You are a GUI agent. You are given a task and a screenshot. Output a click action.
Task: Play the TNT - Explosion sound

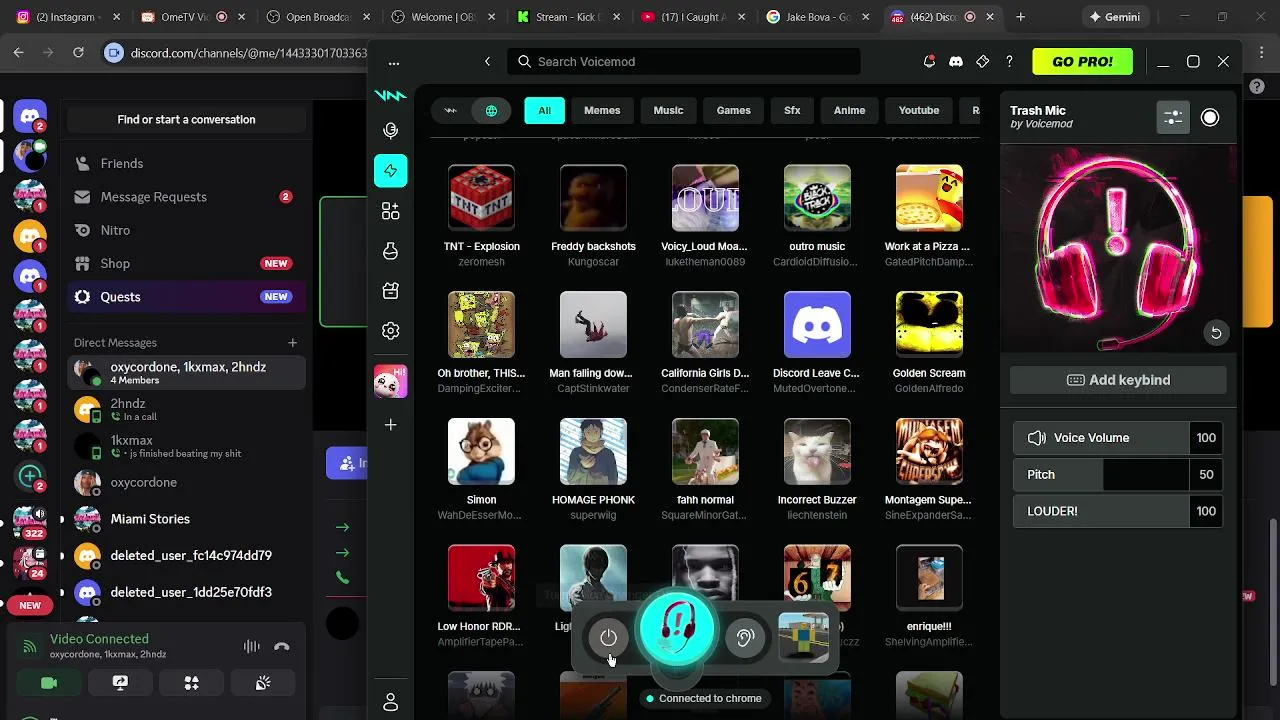coord(482,198)
